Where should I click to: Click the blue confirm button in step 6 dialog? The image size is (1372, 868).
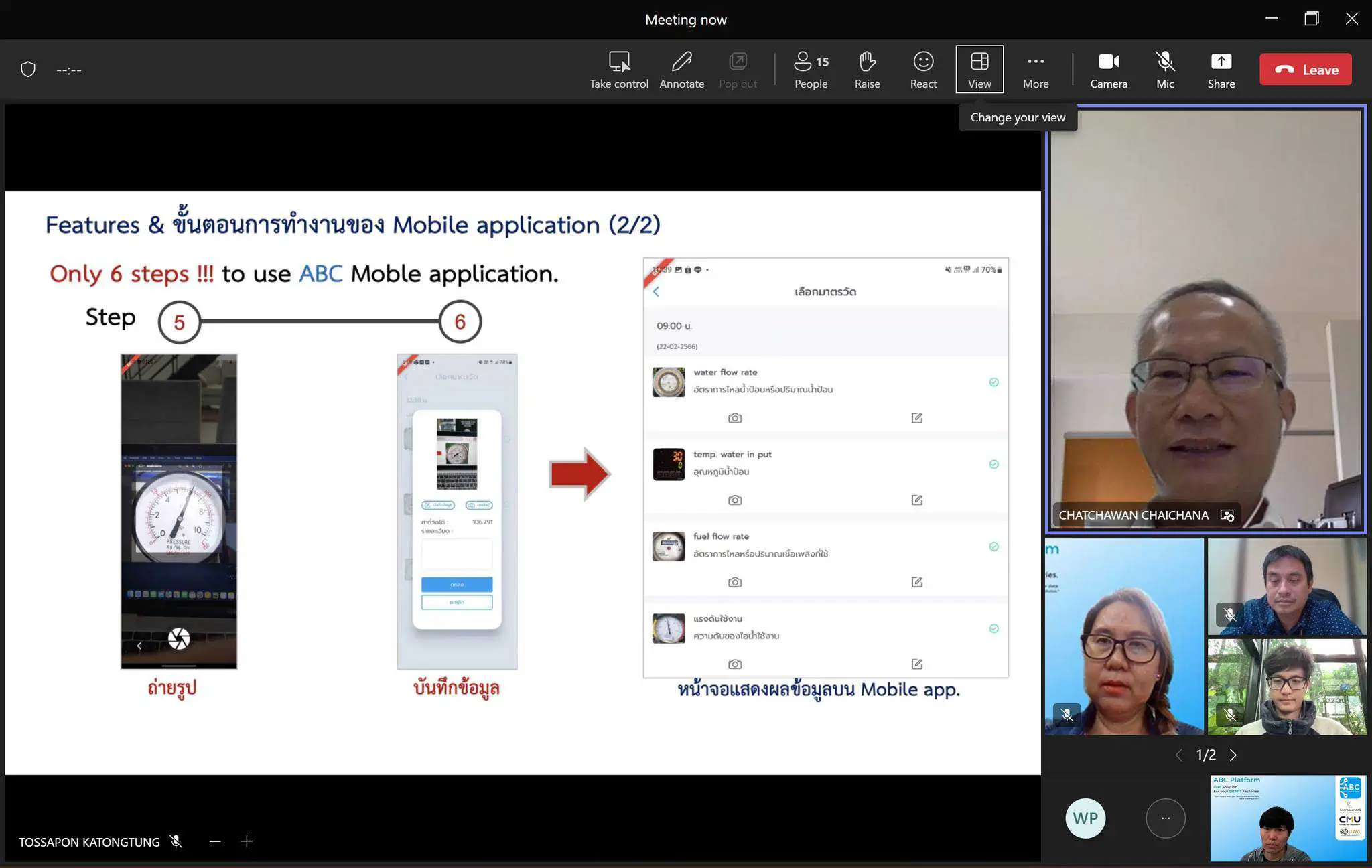pos(457,585)
